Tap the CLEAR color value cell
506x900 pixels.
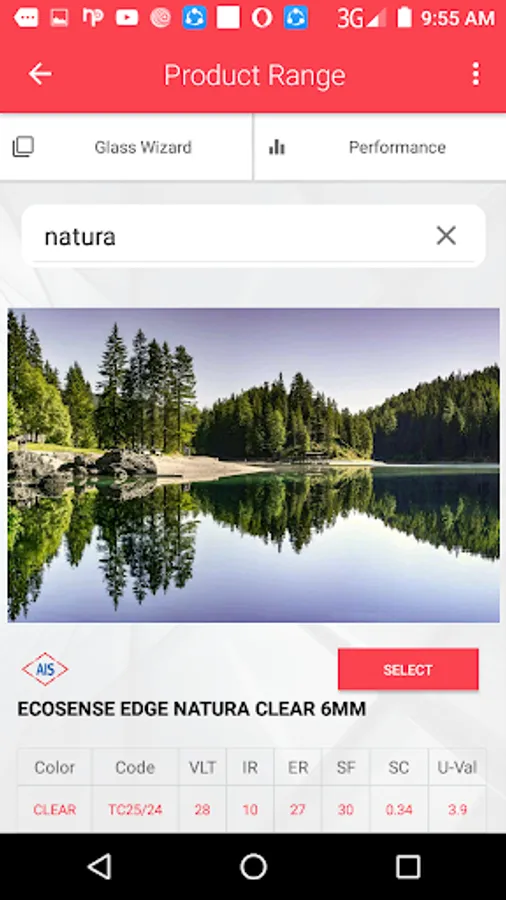(x=55, y=810)
